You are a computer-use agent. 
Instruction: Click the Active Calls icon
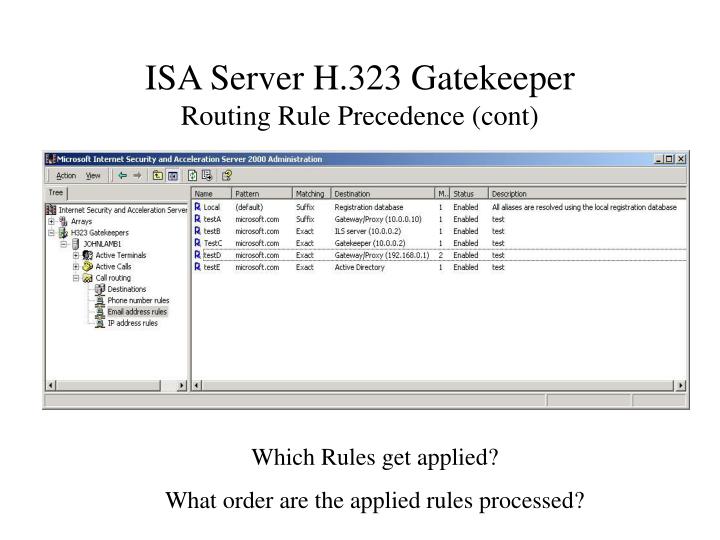click(x=88, y=267)
